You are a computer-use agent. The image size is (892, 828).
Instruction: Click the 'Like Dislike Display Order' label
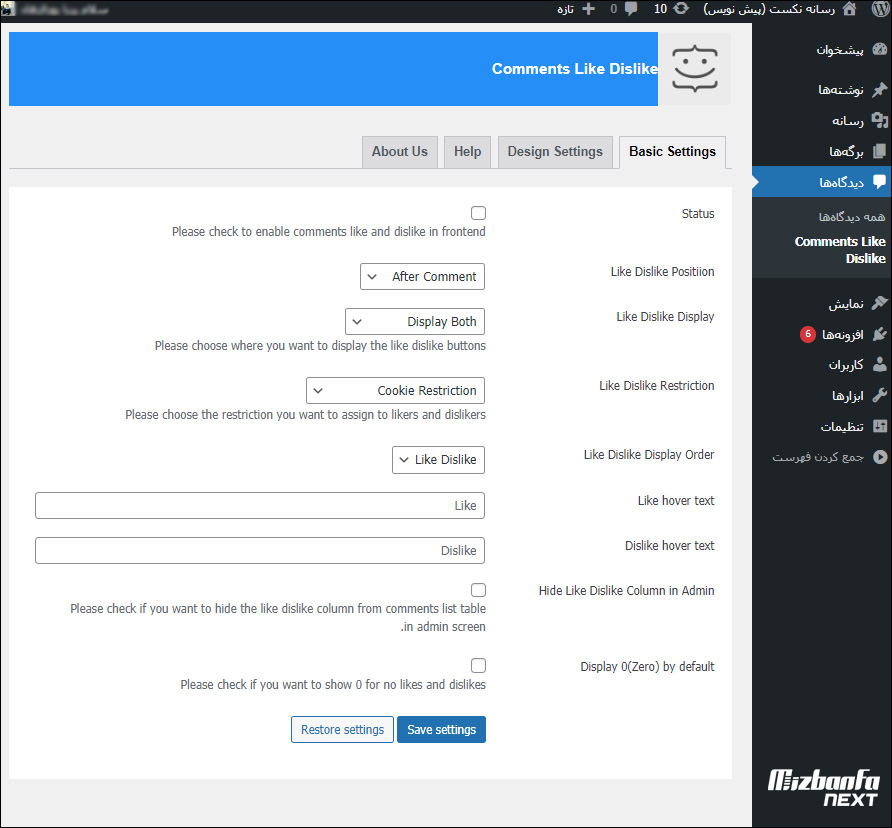click(649, 455)
